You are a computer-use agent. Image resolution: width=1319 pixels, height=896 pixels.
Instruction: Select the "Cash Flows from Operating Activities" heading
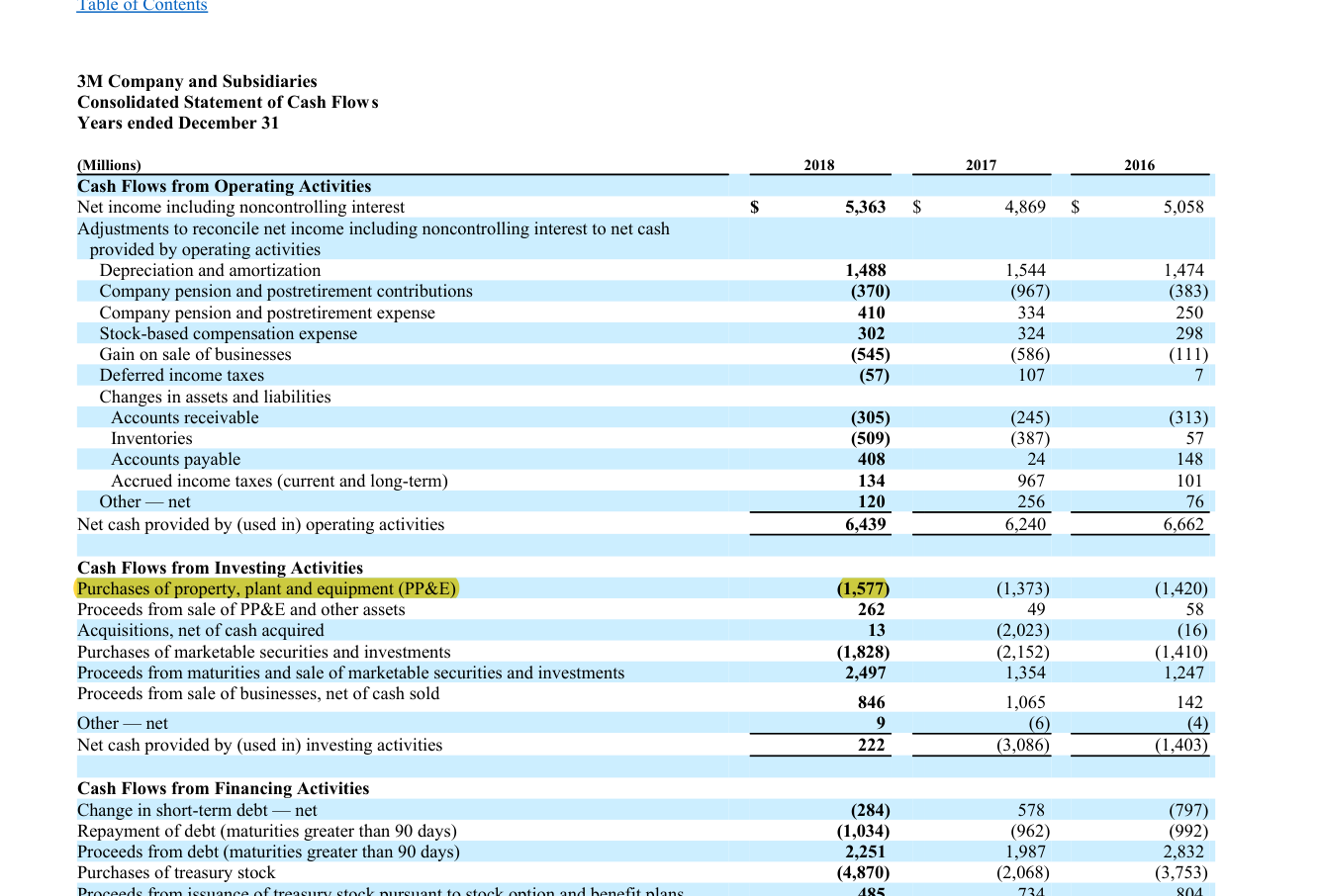pos(225,186)
